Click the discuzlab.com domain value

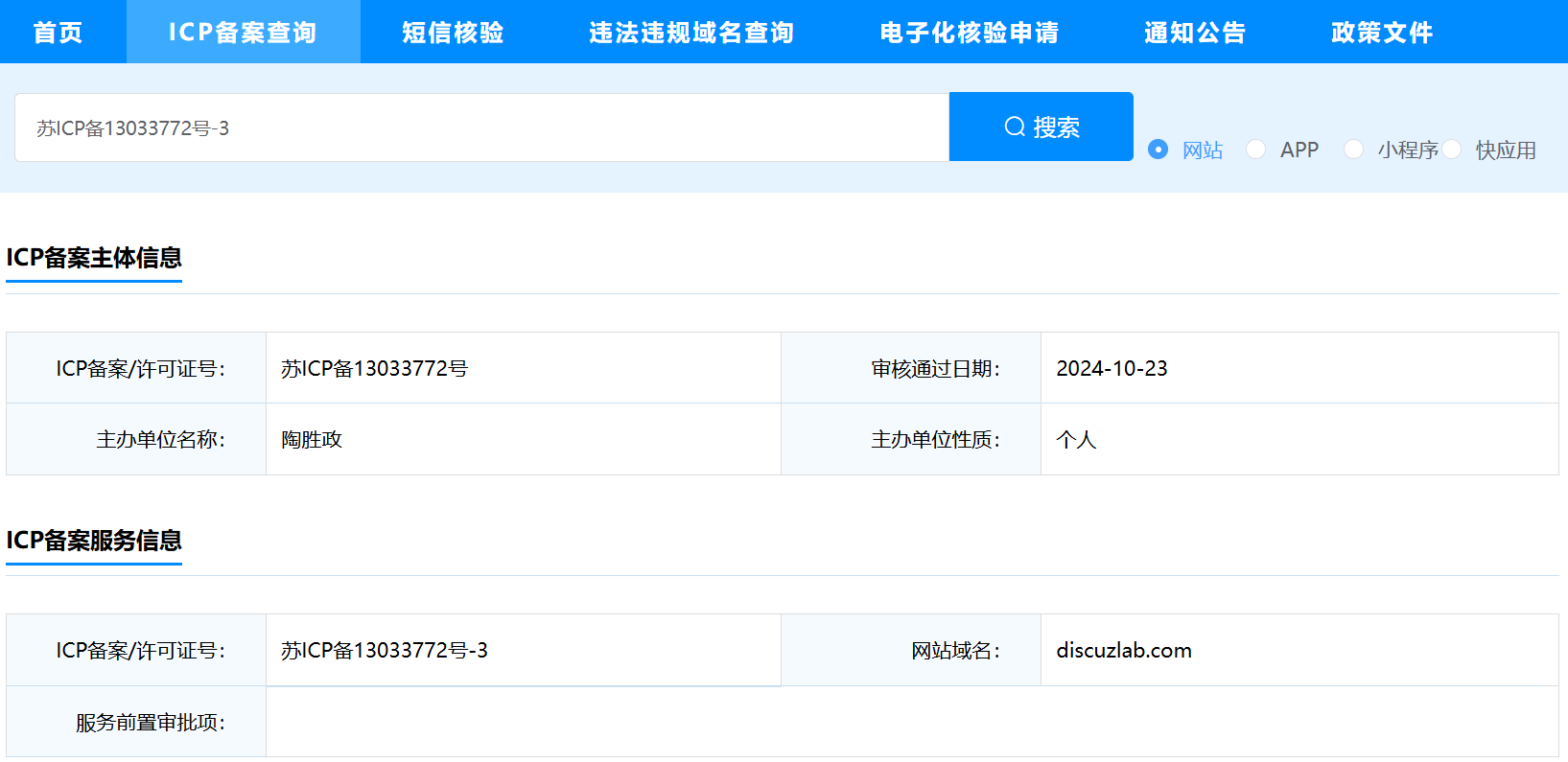[1123, 650]
